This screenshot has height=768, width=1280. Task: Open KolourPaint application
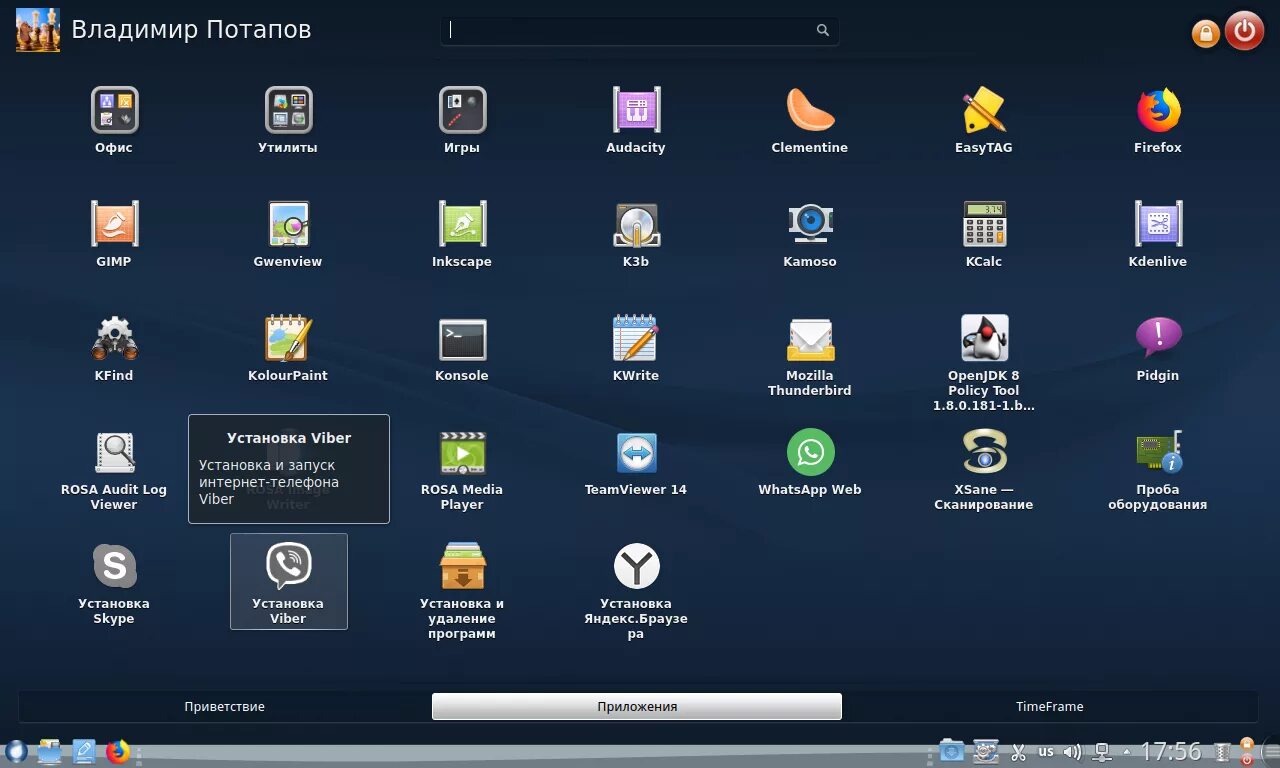point(288,348)
